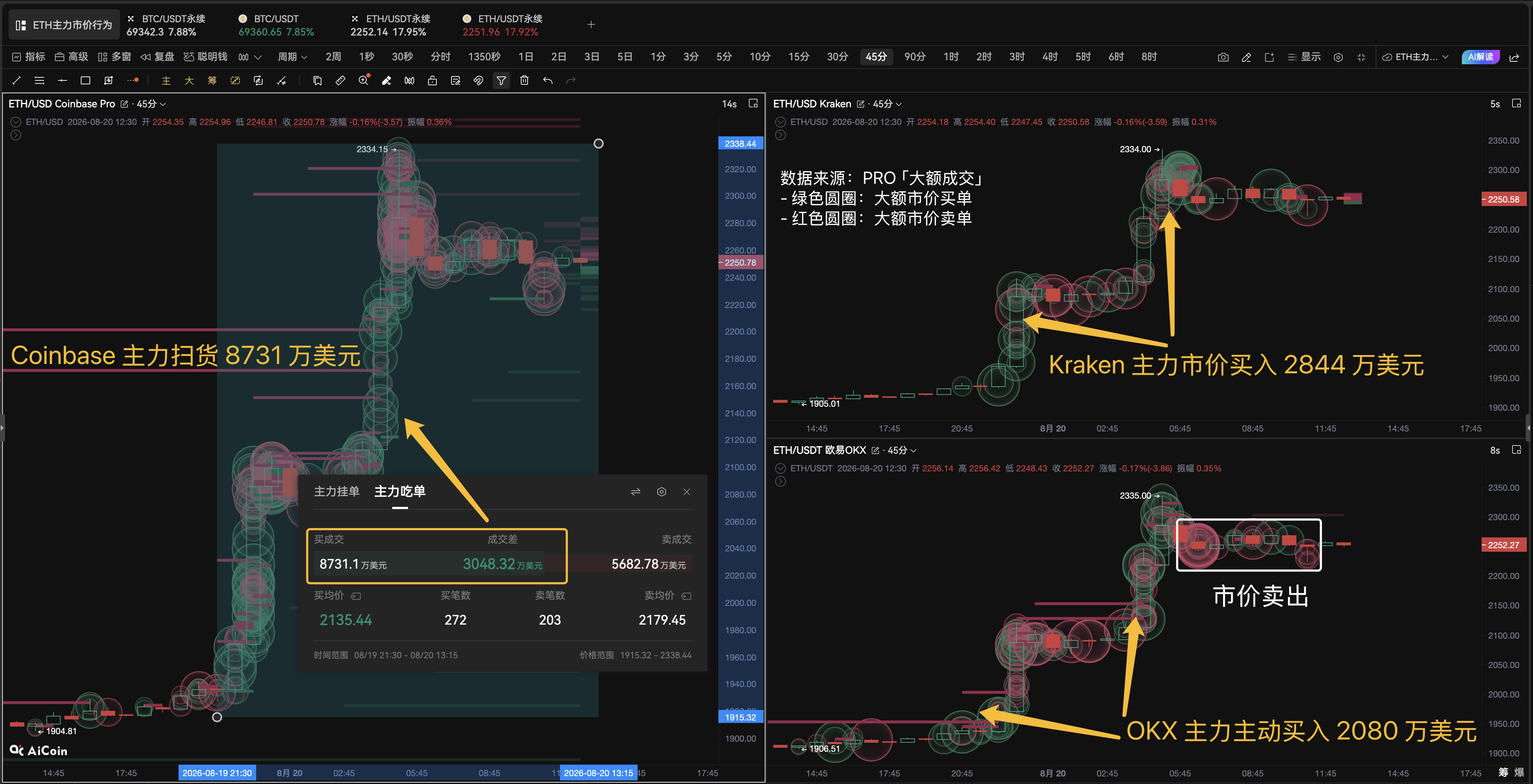Open Kraken chart 45分 interval dropdown
The width and height of the screenshot is (1533, 784).
887,104
